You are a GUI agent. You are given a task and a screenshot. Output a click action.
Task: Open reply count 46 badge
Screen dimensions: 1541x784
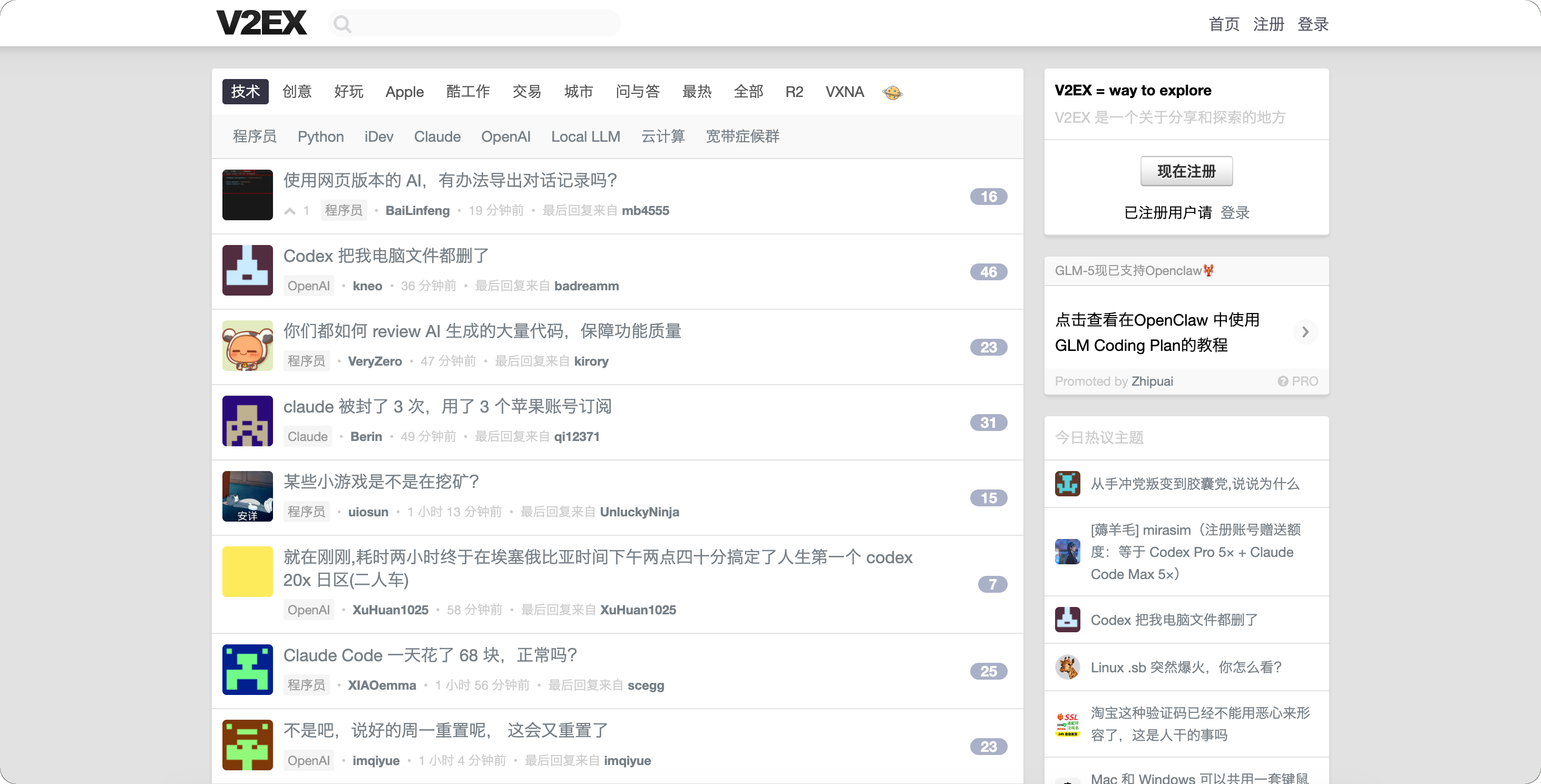point(989,272)
